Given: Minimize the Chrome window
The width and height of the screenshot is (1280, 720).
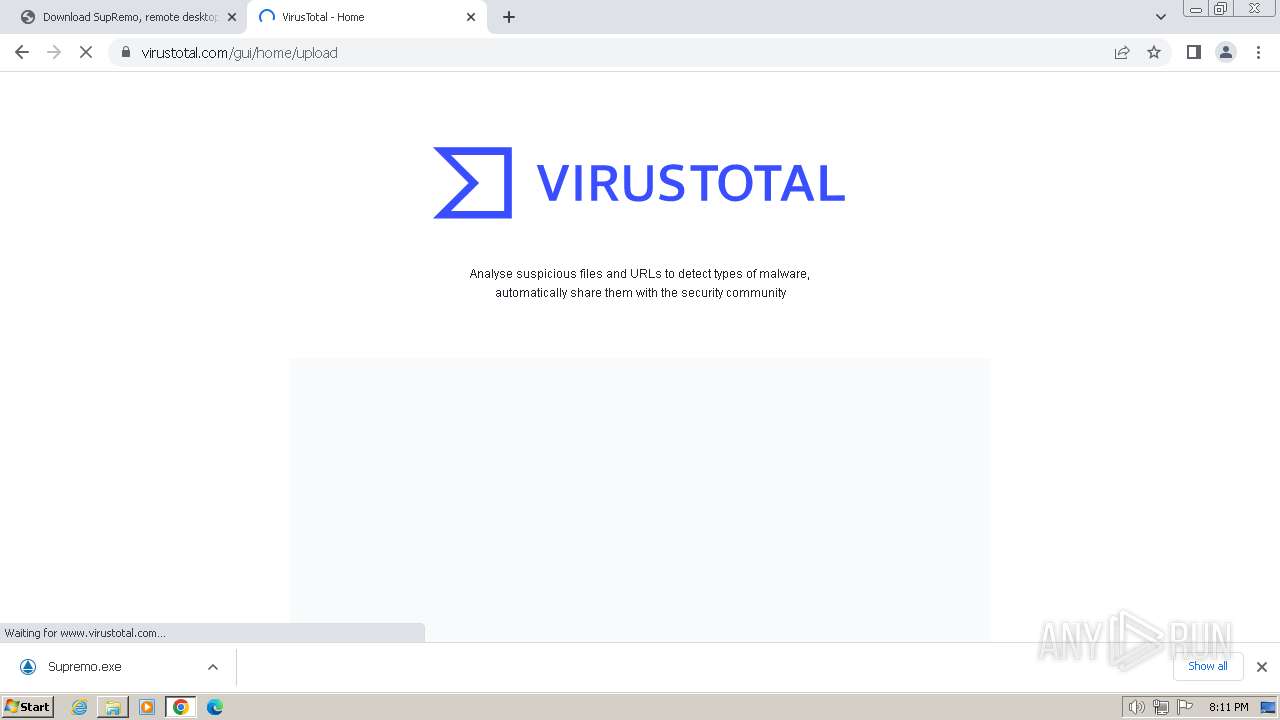Looking at the screenshot, I should pyautogui.click(x=1196, y=9).
